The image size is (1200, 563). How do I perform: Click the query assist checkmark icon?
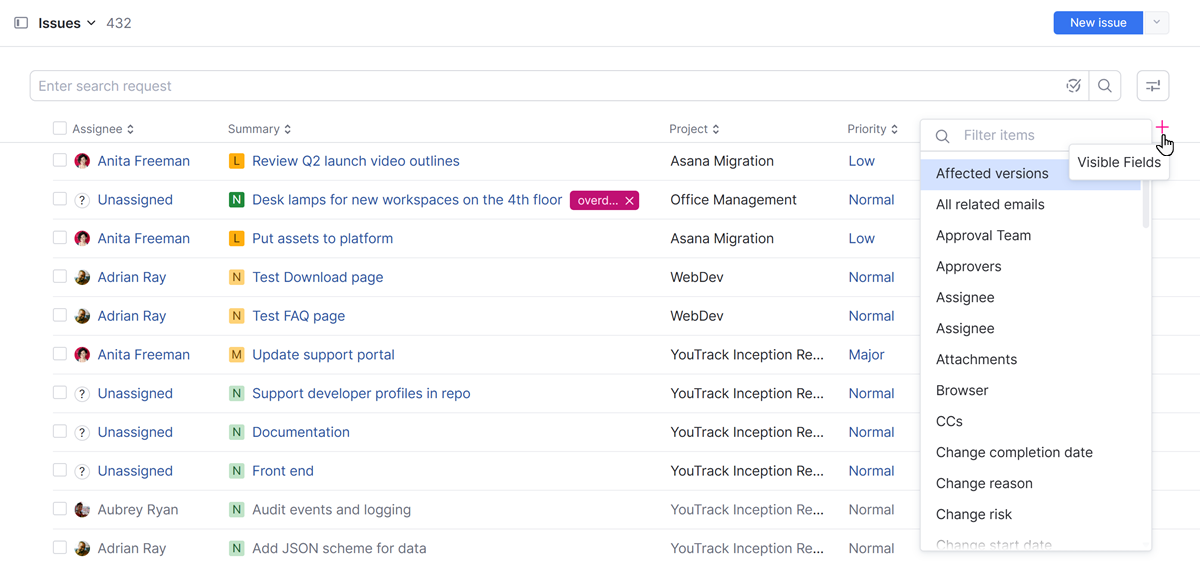1074,86
